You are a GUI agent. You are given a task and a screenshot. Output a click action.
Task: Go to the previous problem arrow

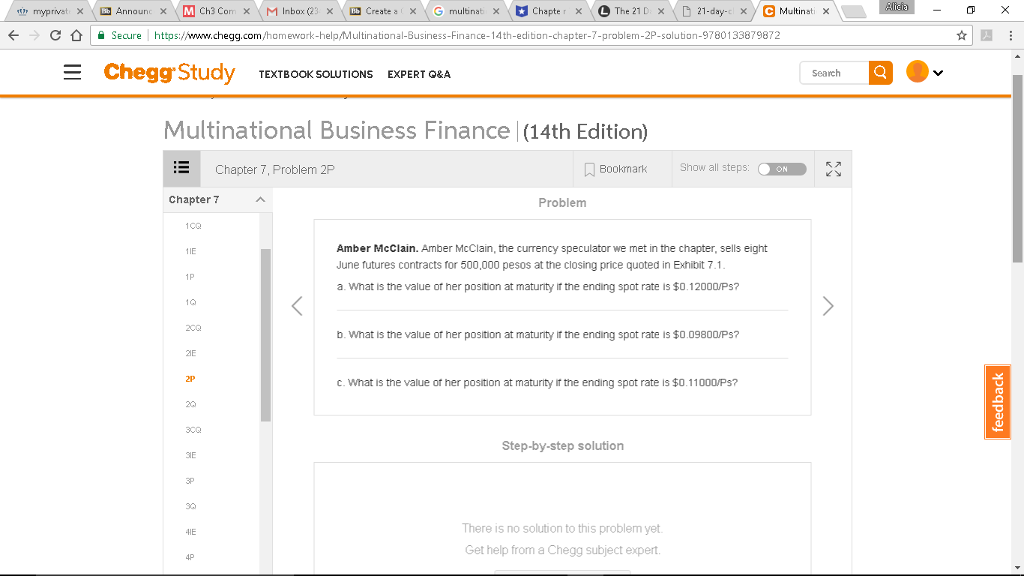(x=296, y=305)
